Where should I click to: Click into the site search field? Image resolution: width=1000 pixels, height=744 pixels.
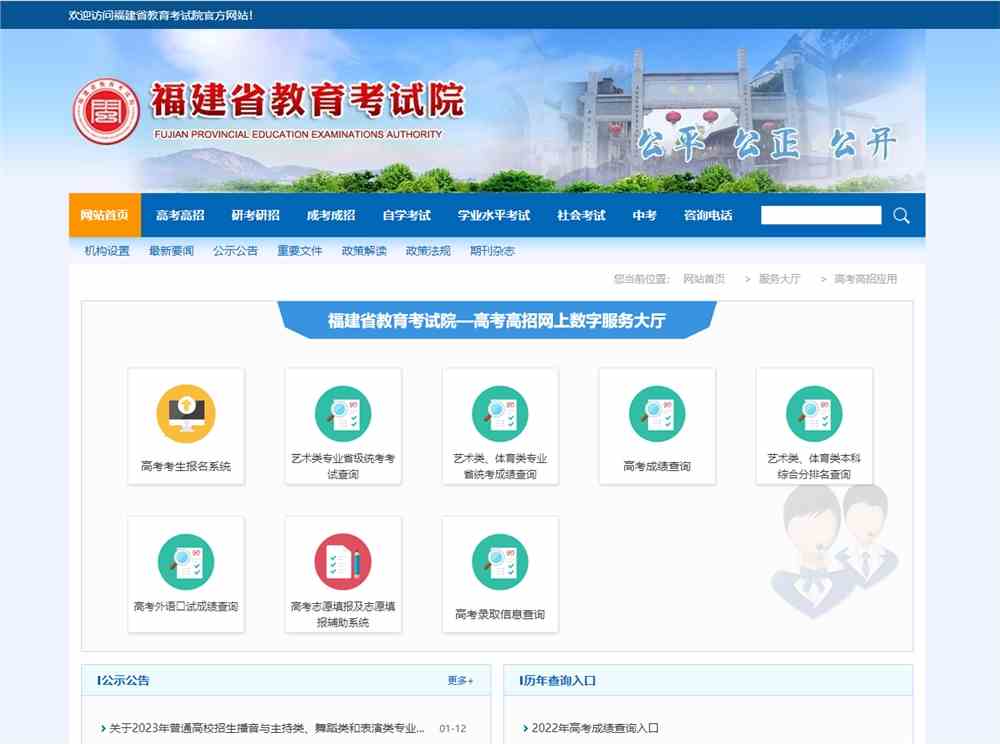[821, 215]
